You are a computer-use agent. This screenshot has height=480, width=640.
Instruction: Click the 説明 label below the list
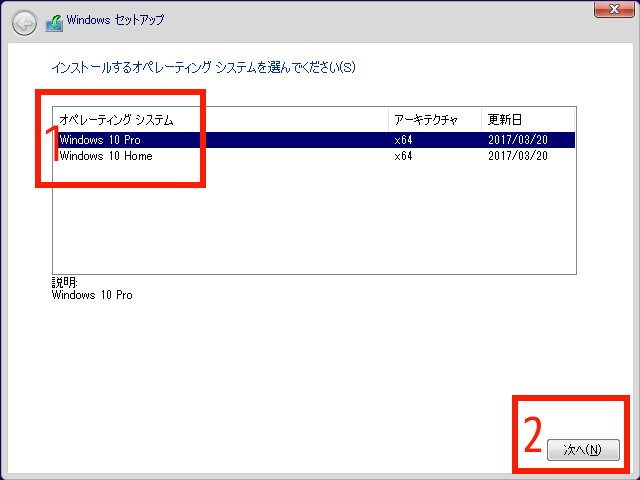coord(65,283)
